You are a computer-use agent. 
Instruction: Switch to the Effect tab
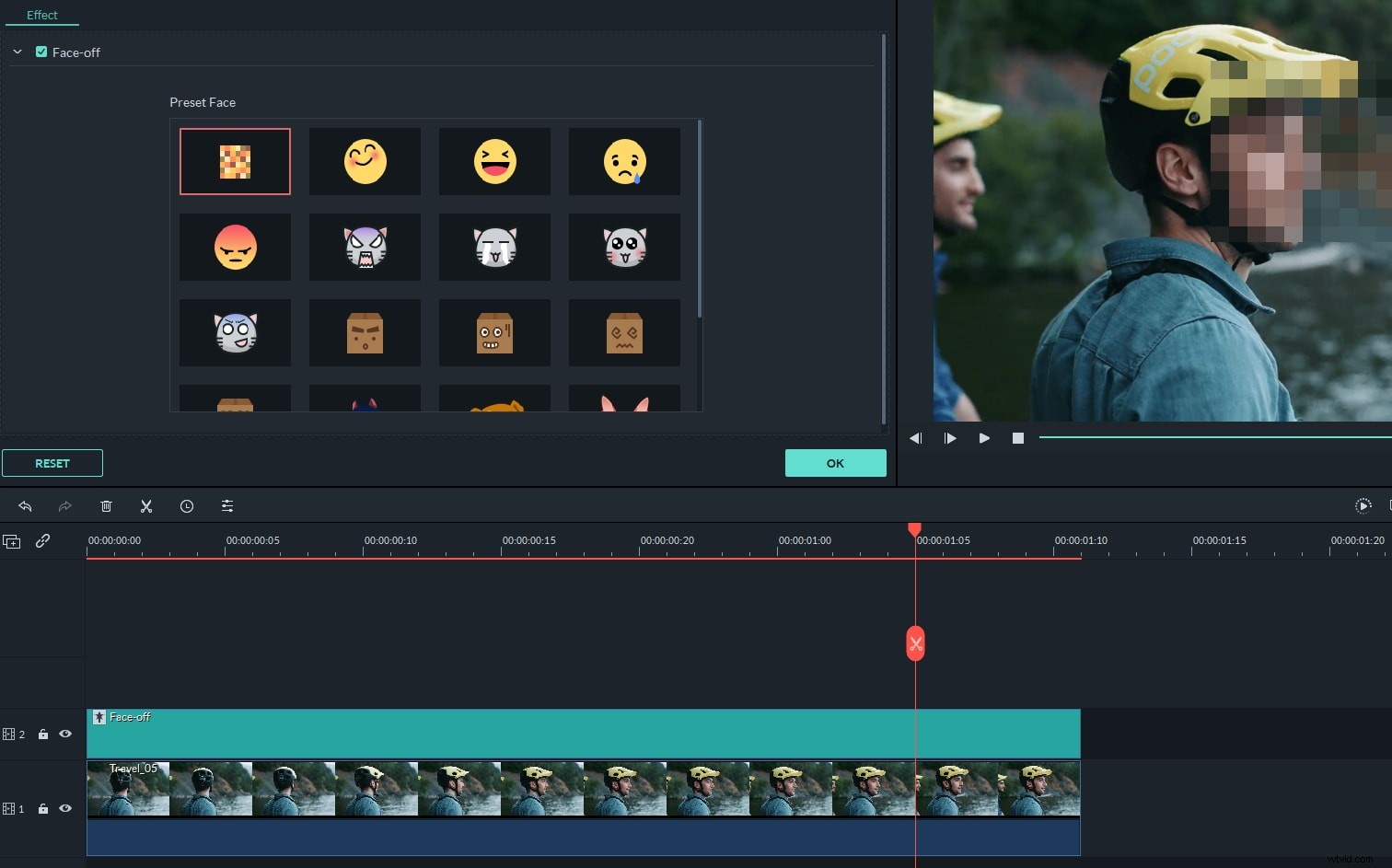pyautogui.click(x=41, y=15)
